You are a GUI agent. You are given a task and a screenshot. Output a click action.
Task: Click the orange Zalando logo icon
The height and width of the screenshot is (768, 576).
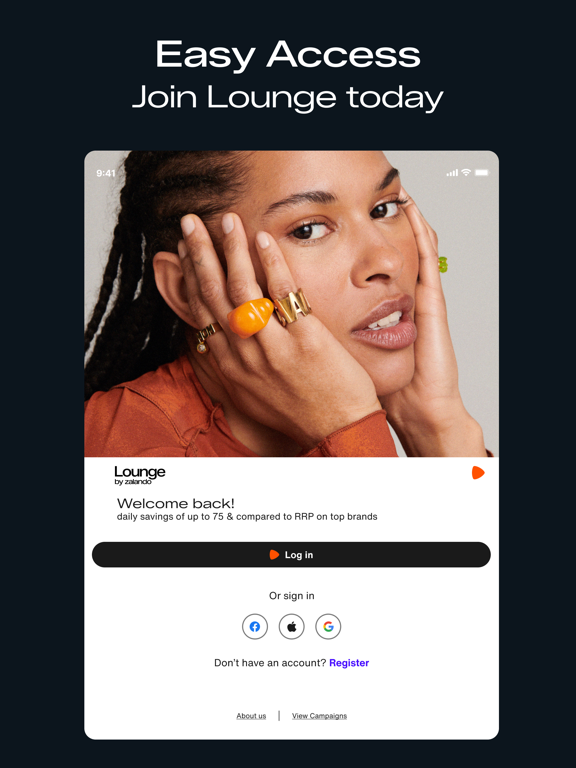(478, 473)
